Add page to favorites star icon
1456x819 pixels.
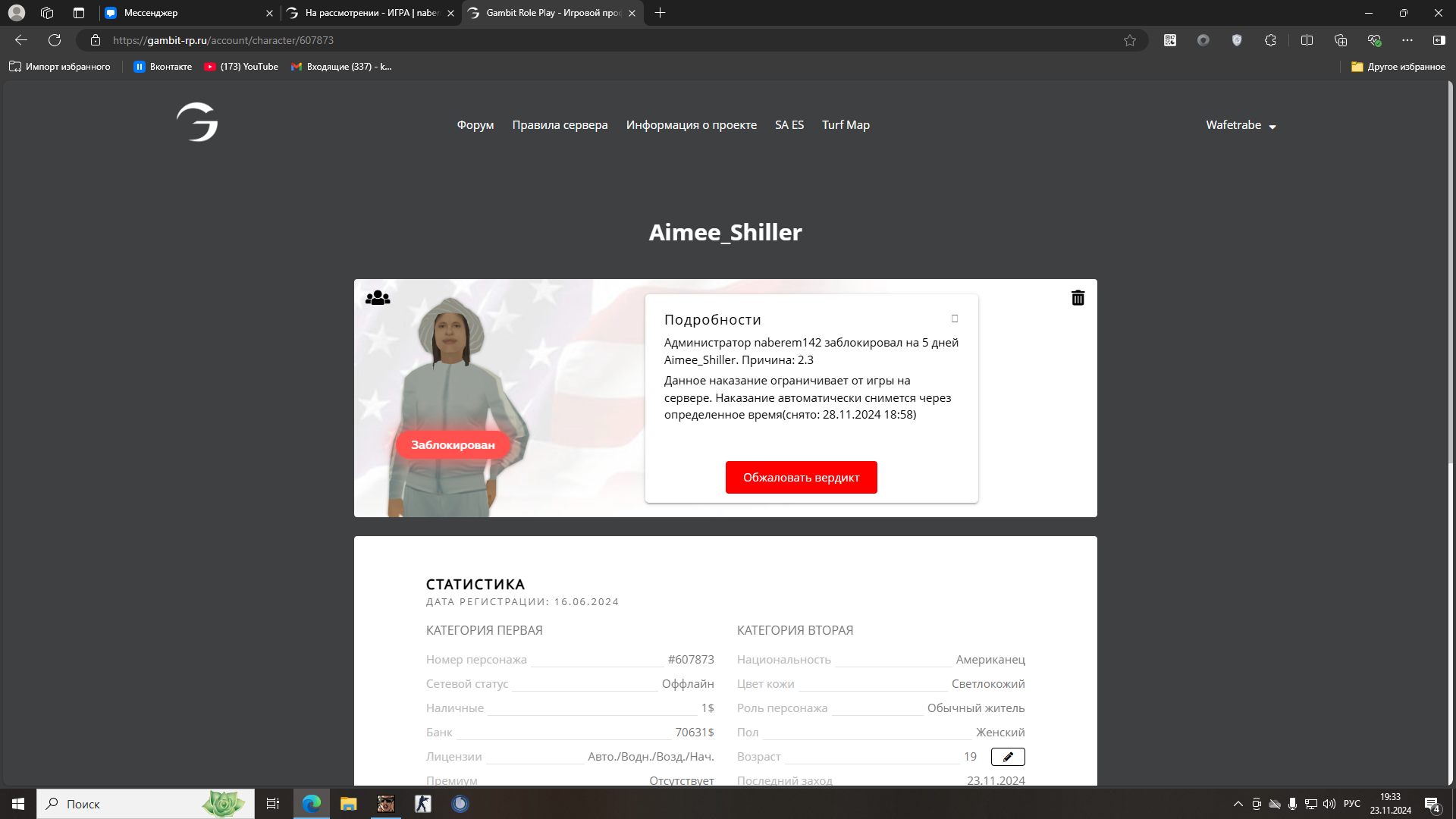pos(1130,40)
